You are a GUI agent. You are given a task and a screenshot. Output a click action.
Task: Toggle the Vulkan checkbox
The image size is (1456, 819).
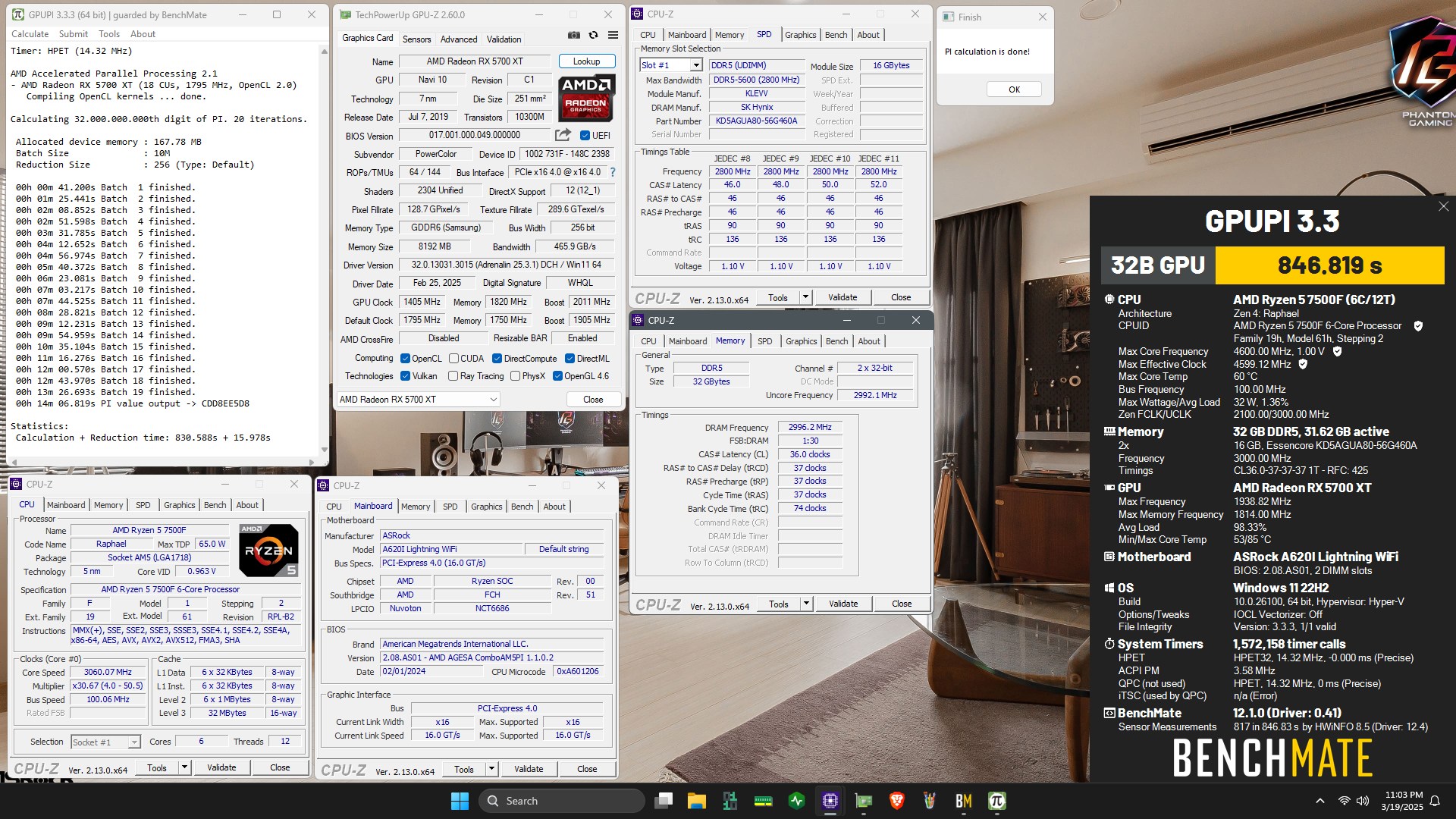pos(406,376)
